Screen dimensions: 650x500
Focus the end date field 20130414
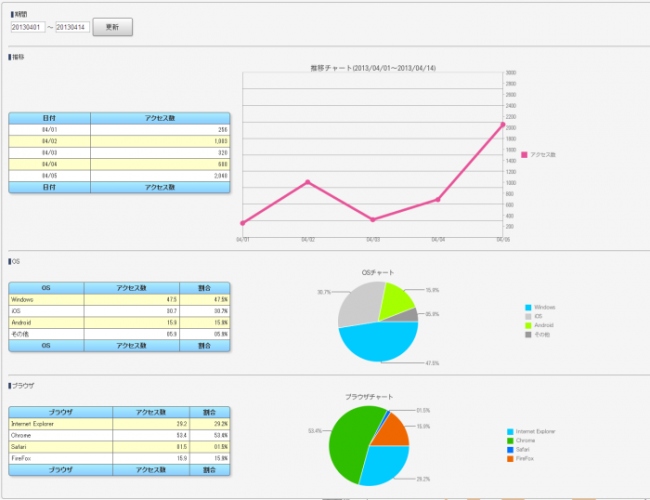pyautogui.click(x=73, y=27)
